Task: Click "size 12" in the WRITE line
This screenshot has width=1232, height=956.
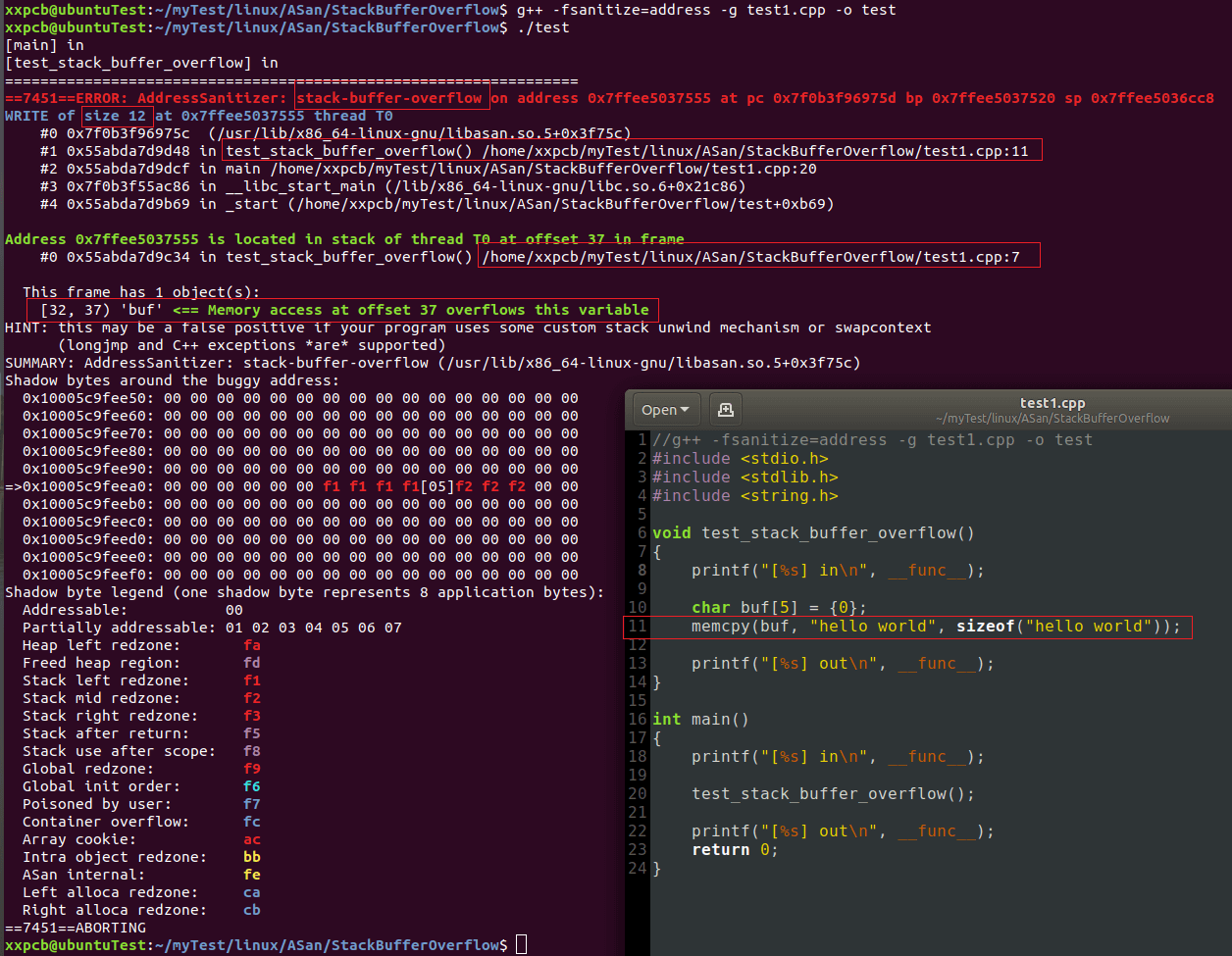Action: 116,116
